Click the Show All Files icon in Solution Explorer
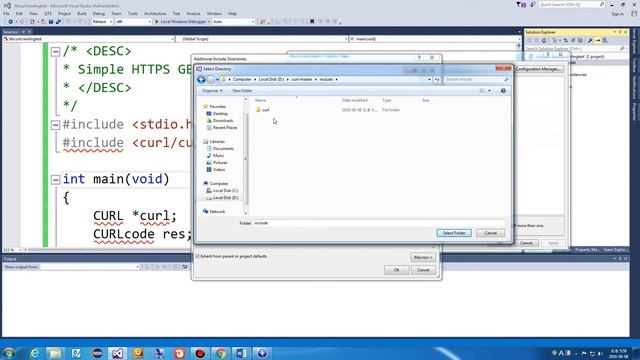 coord(580,40)
